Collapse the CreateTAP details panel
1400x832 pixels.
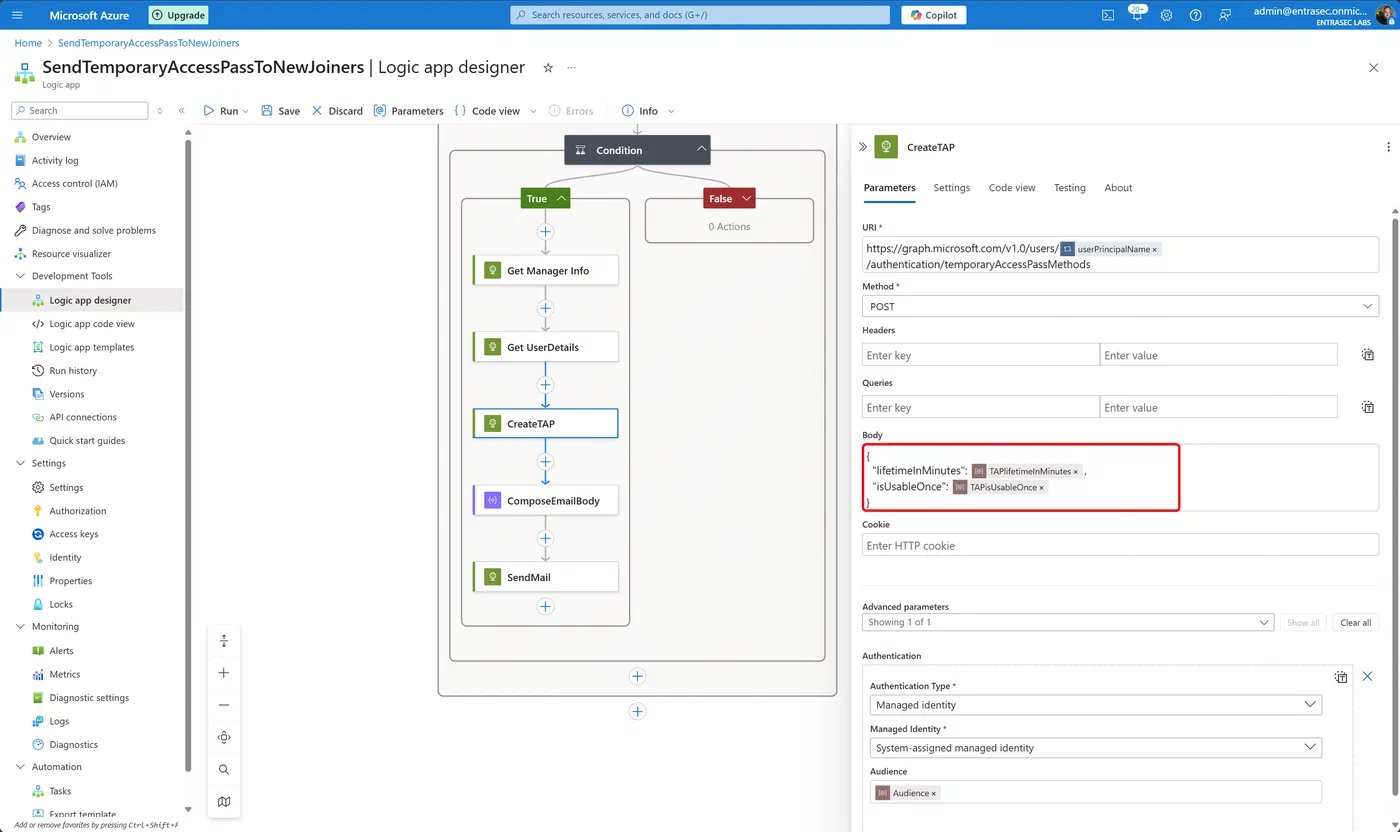tap(863, 147)
